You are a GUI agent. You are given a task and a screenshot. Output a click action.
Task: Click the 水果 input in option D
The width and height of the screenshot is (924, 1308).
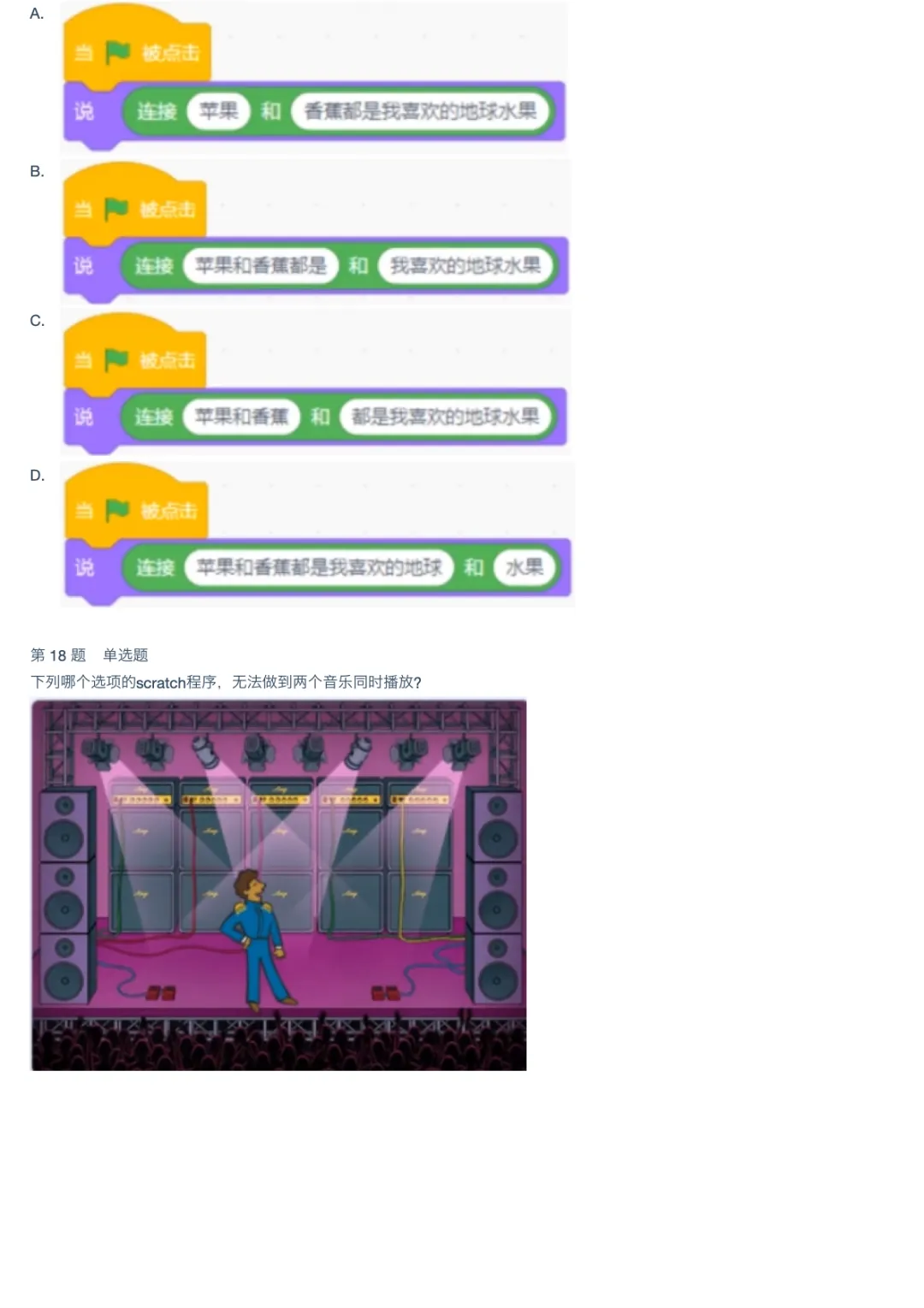524,567
